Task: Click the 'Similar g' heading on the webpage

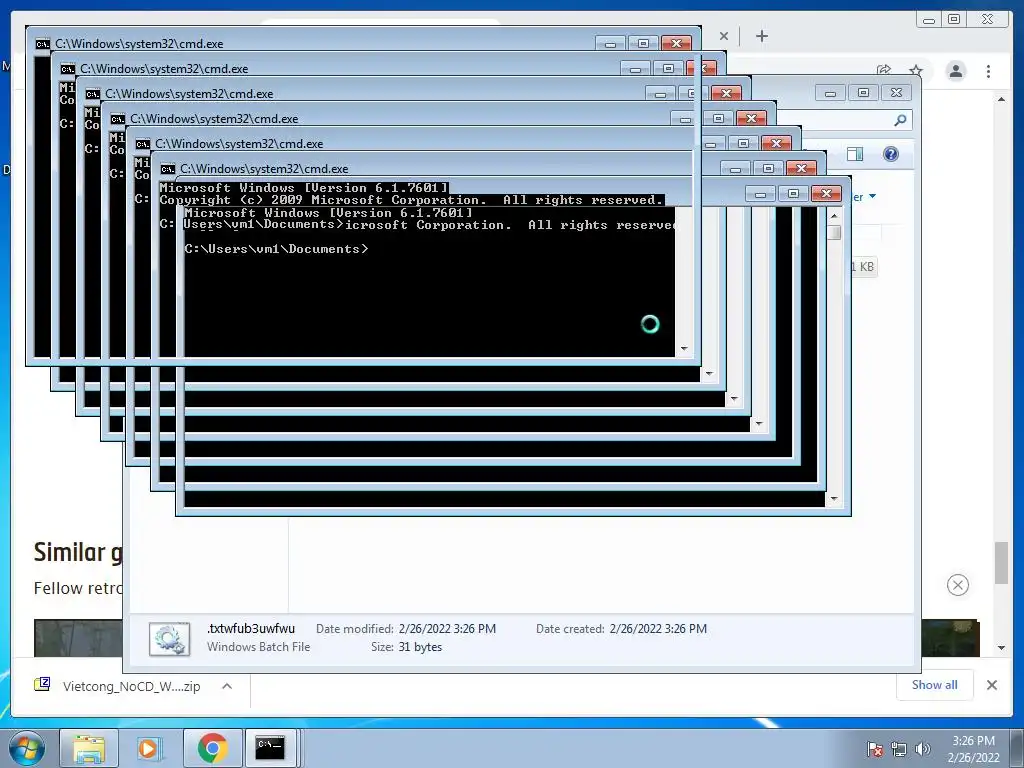Action: (x=78, y=552)
